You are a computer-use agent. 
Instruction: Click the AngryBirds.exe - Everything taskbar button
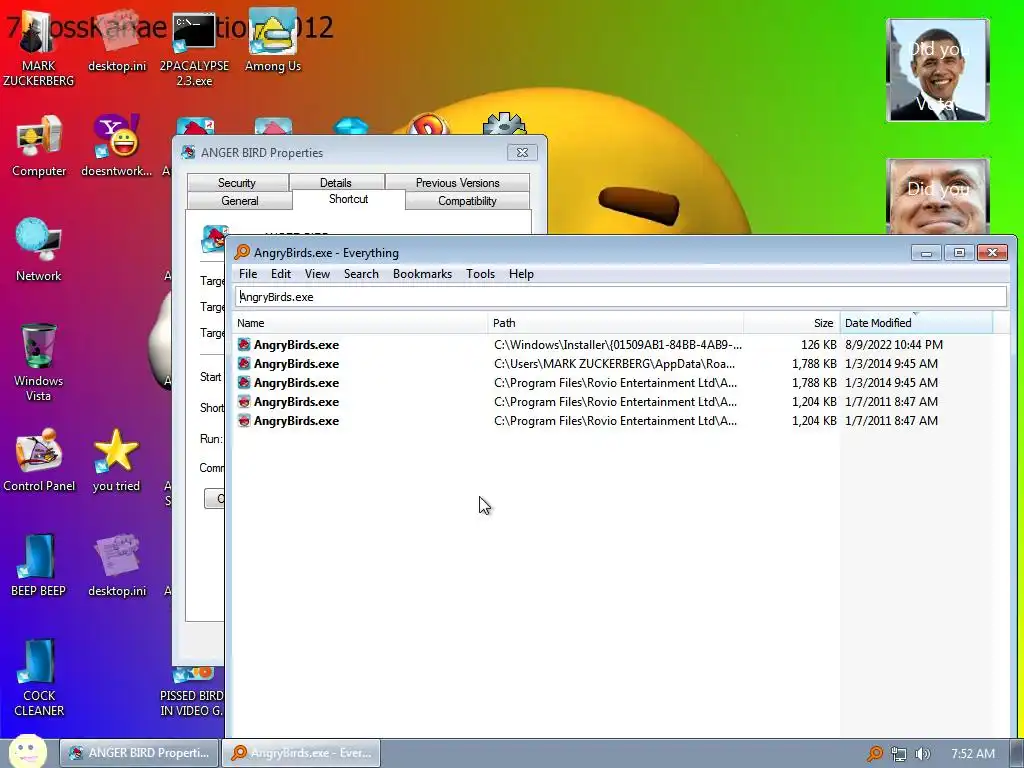tap(301, 753)
